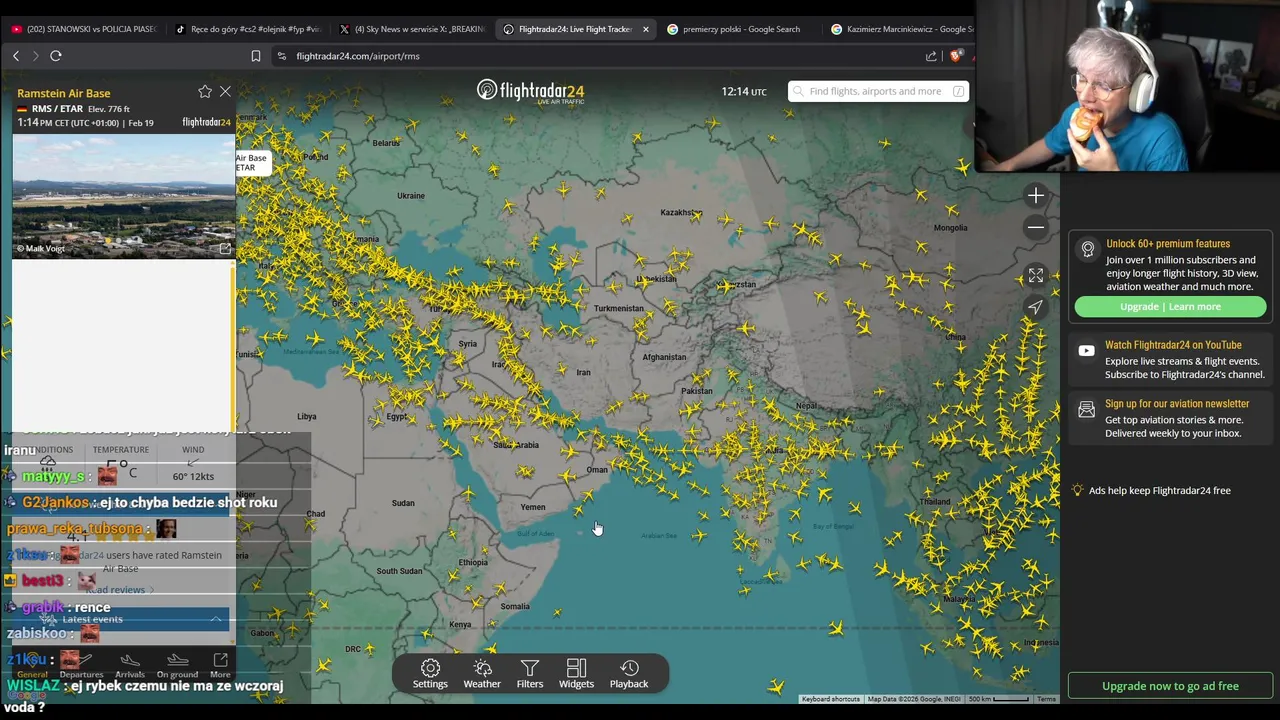Screen dimensions: 1280x720
Task: Click the browser share icon
Action: pos(931,56)
